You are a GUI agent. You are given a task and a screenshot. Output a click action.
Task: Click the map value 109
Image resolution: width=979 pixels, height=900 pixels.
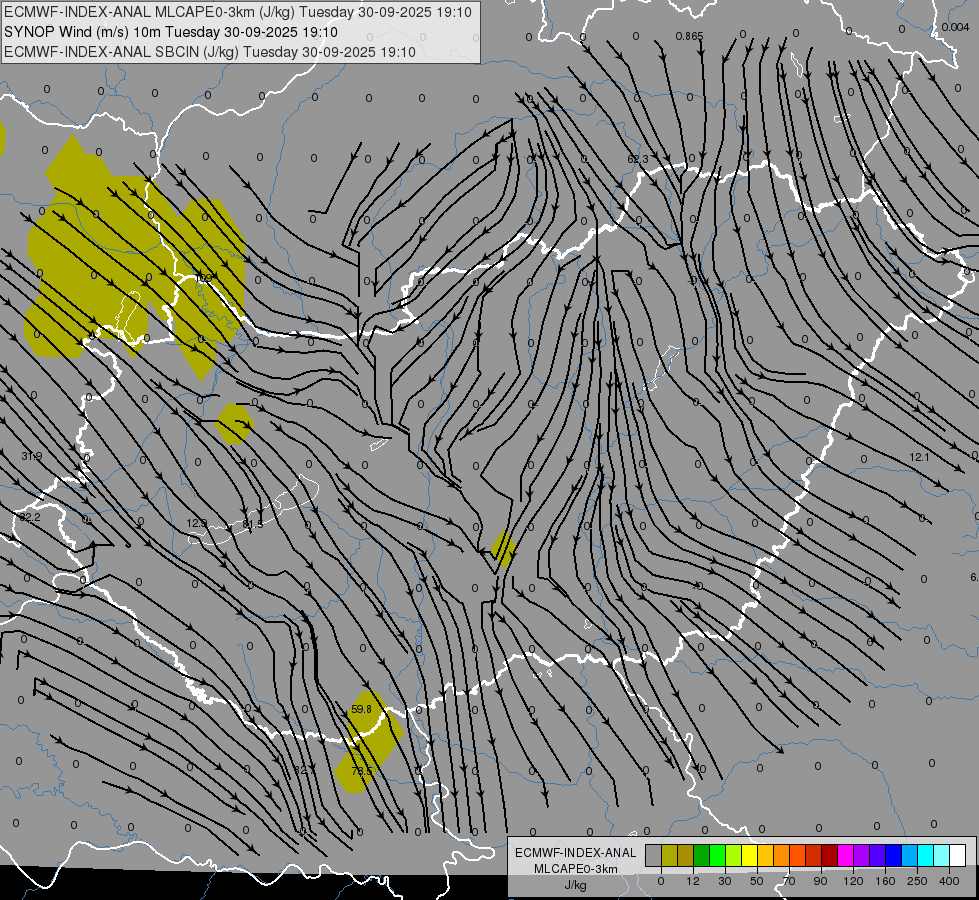click(x=203, y=277)
